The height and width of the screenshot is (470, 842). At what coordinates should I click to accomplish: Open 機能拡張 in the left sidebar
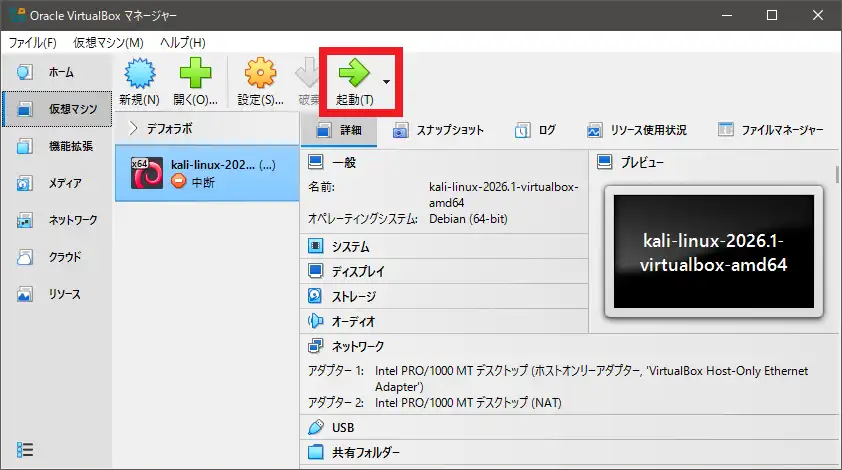click(57, 146)
